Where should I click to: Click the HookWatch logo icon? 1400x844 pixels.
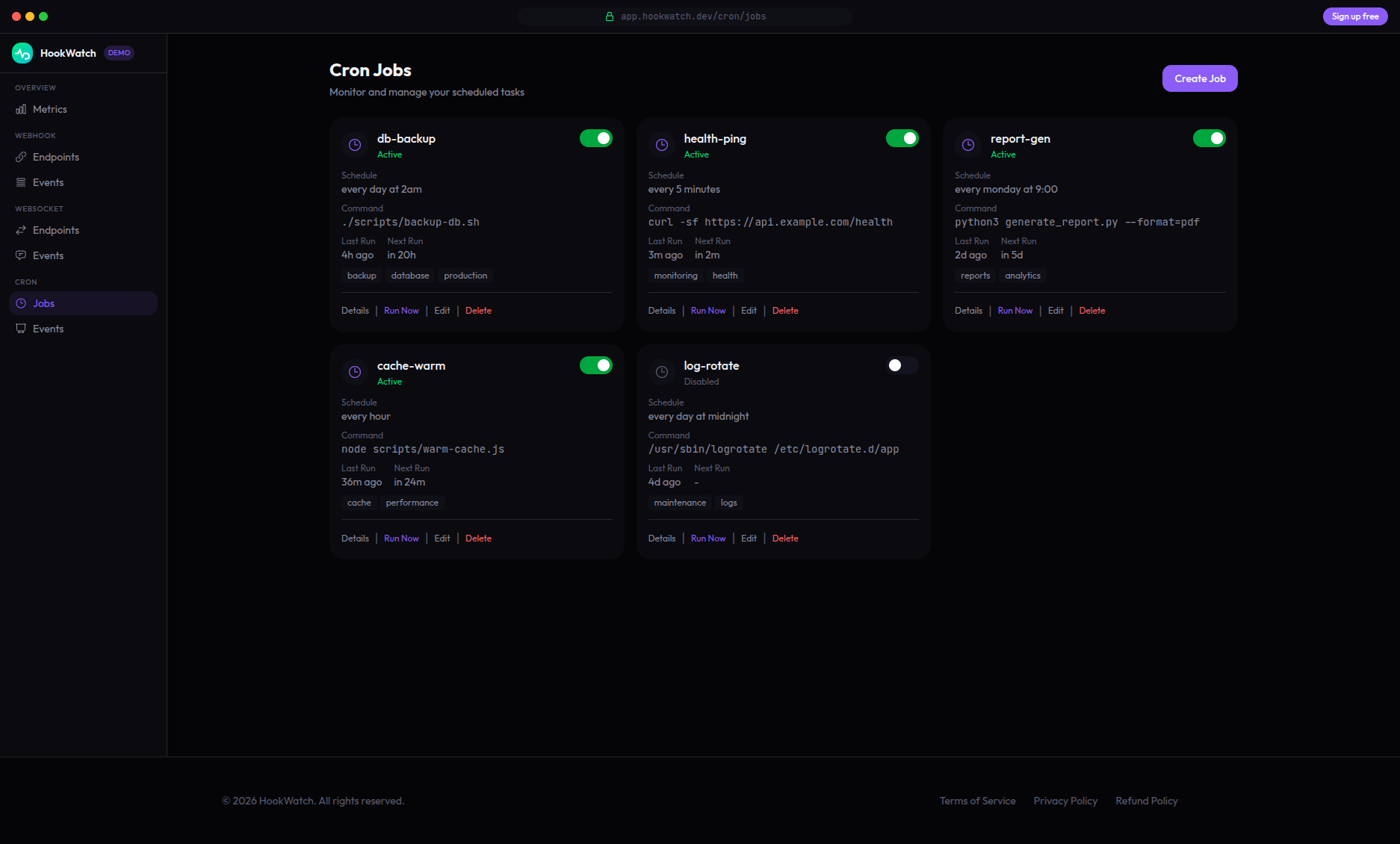22,53
